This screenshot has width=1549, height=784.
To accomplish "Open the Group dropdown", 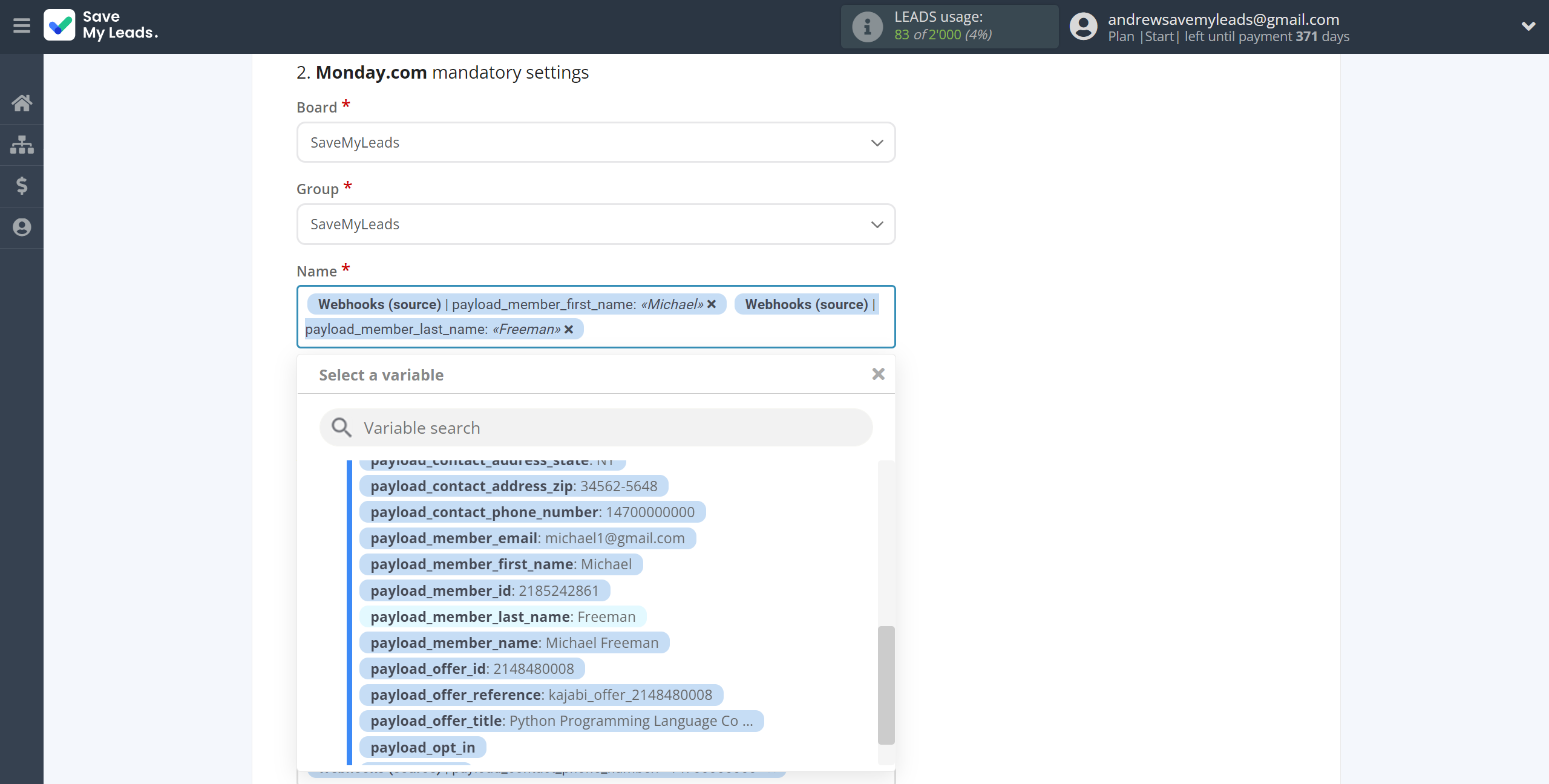I will (x=596, y=224).
